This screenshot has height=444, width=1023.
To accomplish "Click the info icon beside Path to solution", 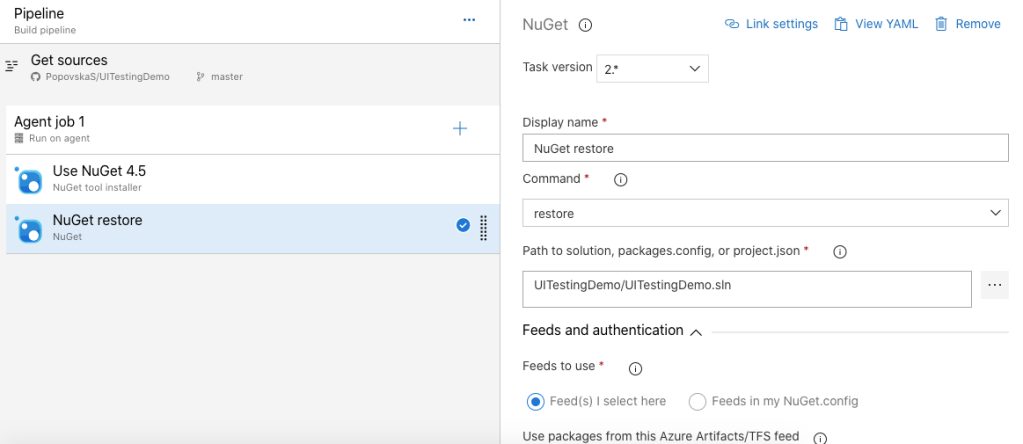I will [840, 252].
